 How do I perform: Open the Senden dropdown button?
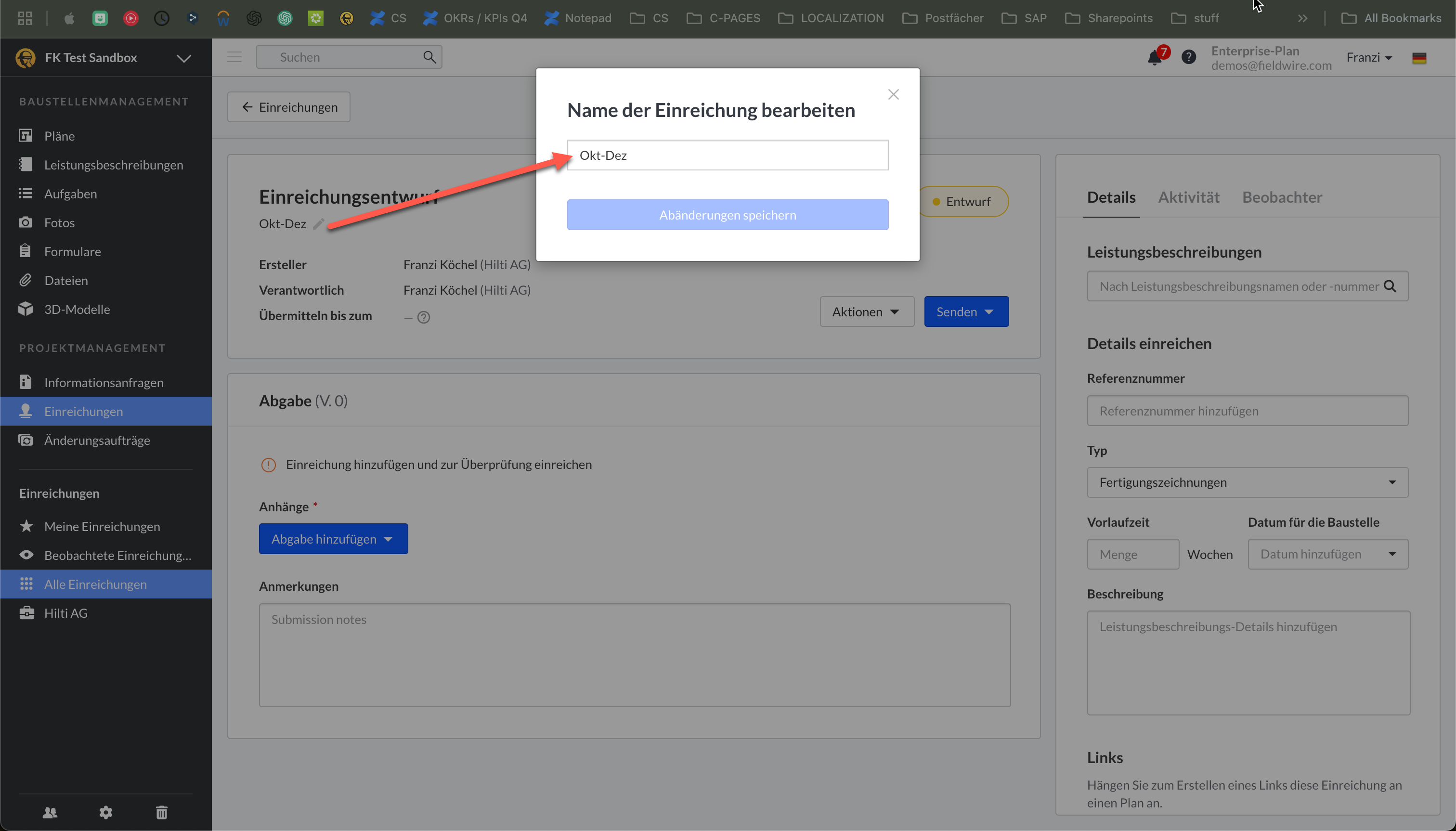click(x=966, y=312)
